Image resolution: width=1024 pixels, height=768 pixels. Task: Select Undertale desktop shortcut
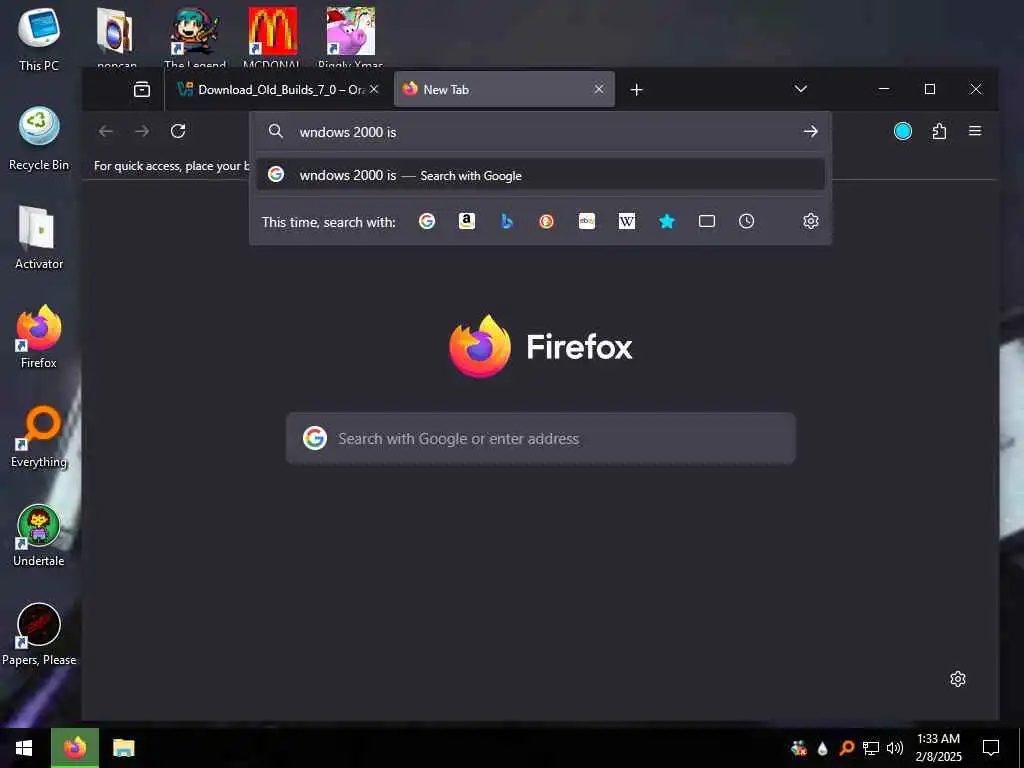pos(39,536)
